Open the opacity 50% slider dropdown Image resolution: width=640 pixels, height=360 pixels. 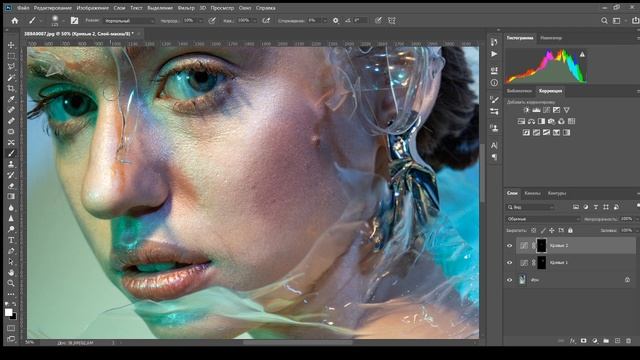click(x=200, y=21)
